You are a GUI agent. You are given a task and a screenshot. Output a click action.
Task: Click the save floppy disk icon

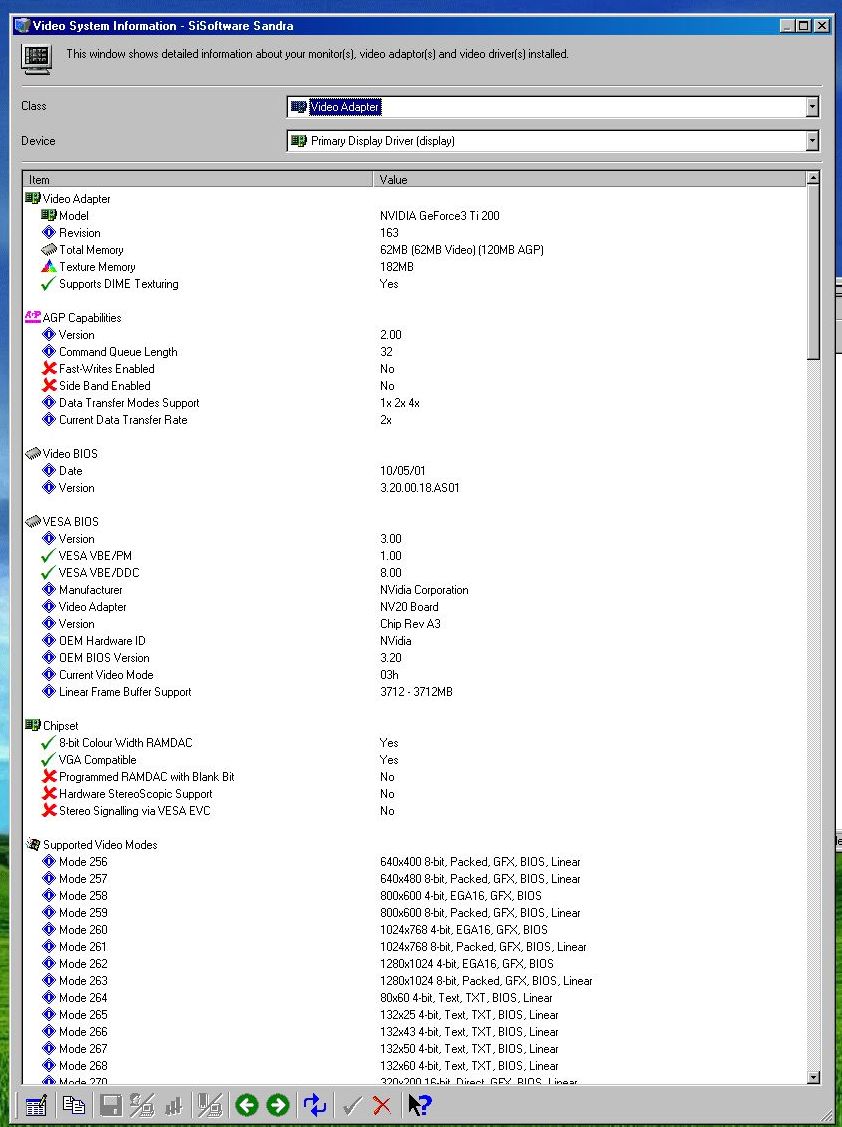pyautogui.click(x=111, y=1105)
